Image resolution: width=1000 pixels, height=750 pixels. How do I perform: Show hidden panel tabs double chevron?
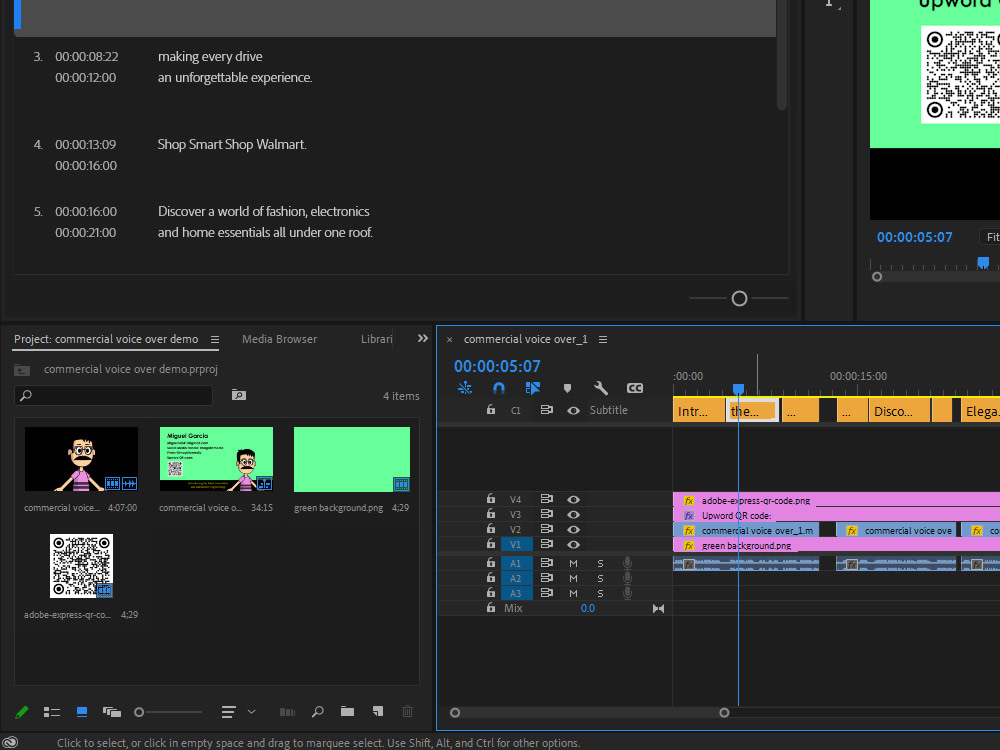(422, 339)
